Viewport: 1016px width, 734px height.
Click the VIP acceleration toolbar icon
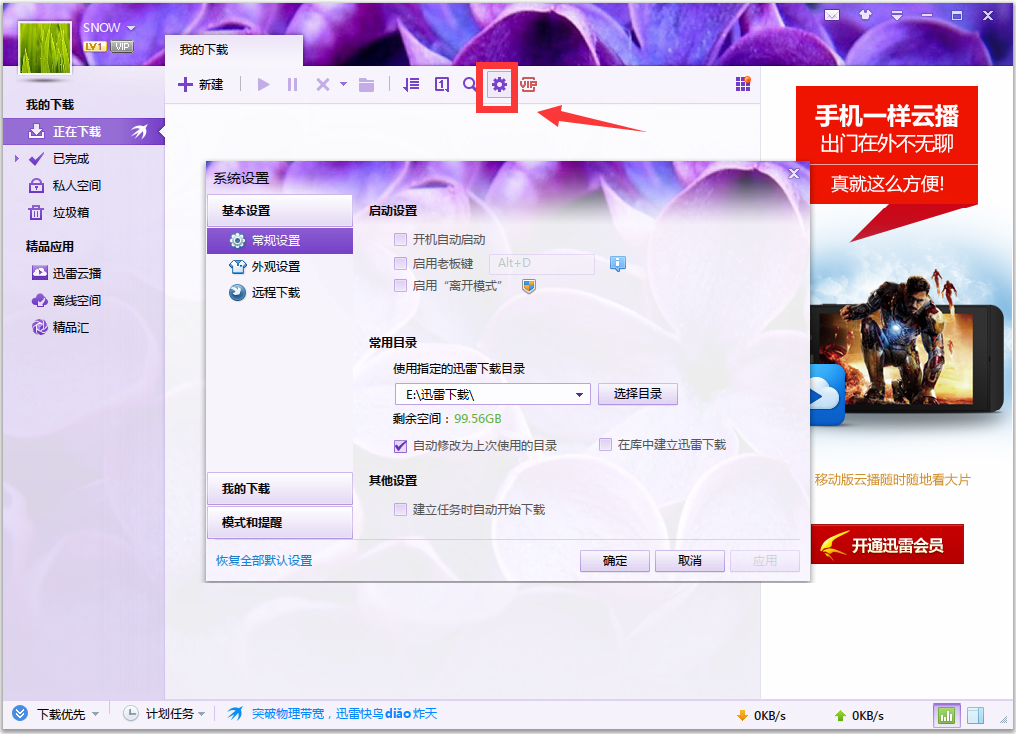pos(528,85)
